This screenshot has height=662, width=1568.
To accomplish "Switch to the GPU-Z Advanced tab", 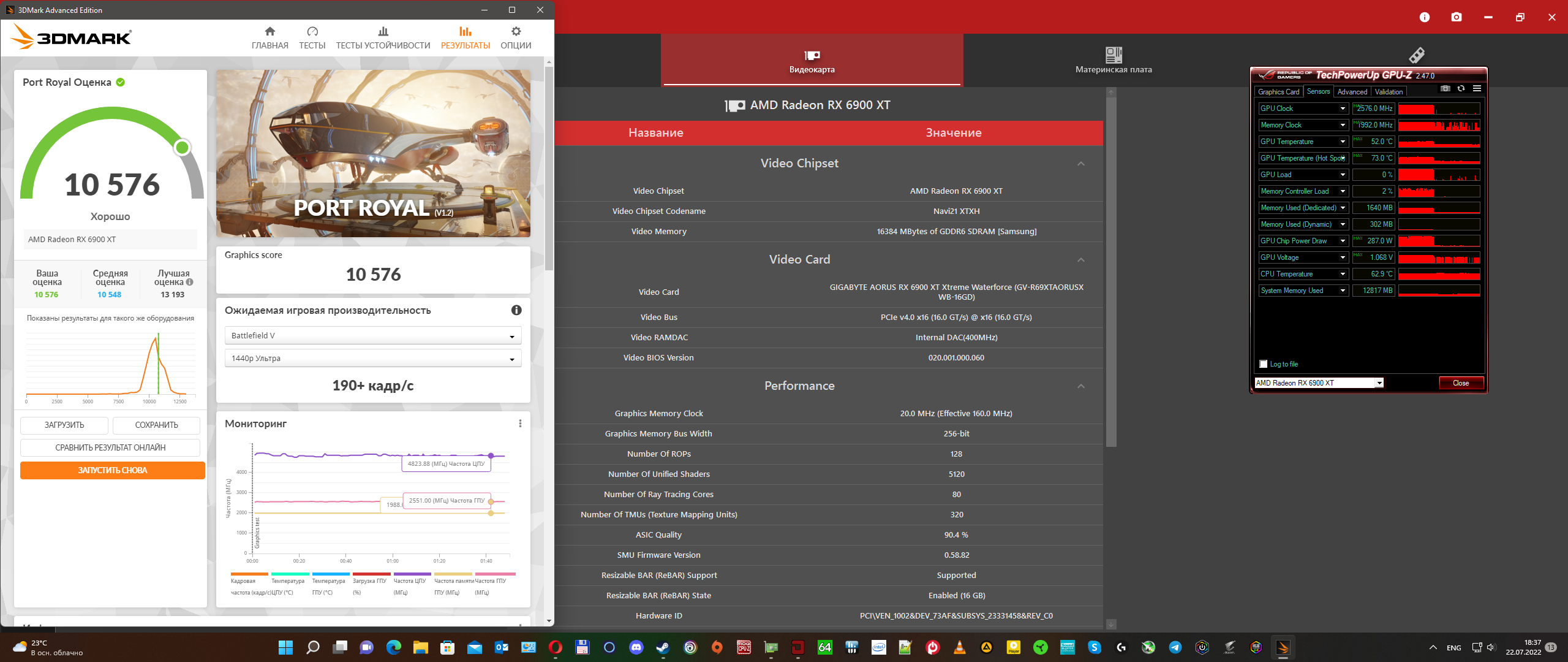I will (x=1352, y=92).
